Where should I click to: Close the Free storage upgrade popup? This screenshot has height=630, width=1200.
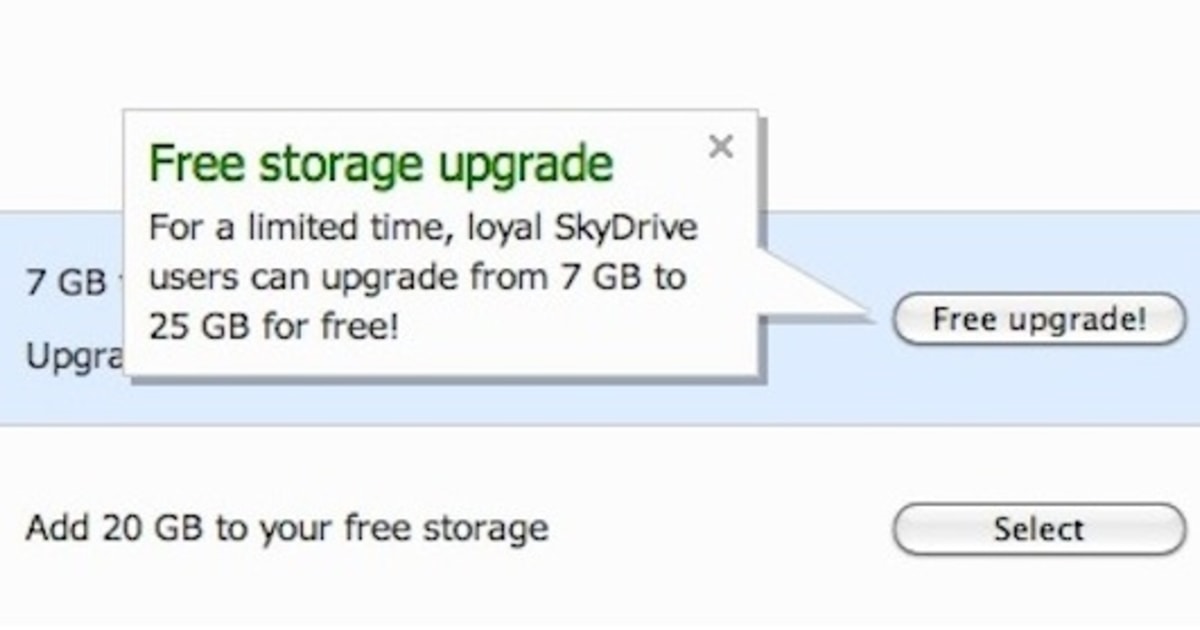720,147
